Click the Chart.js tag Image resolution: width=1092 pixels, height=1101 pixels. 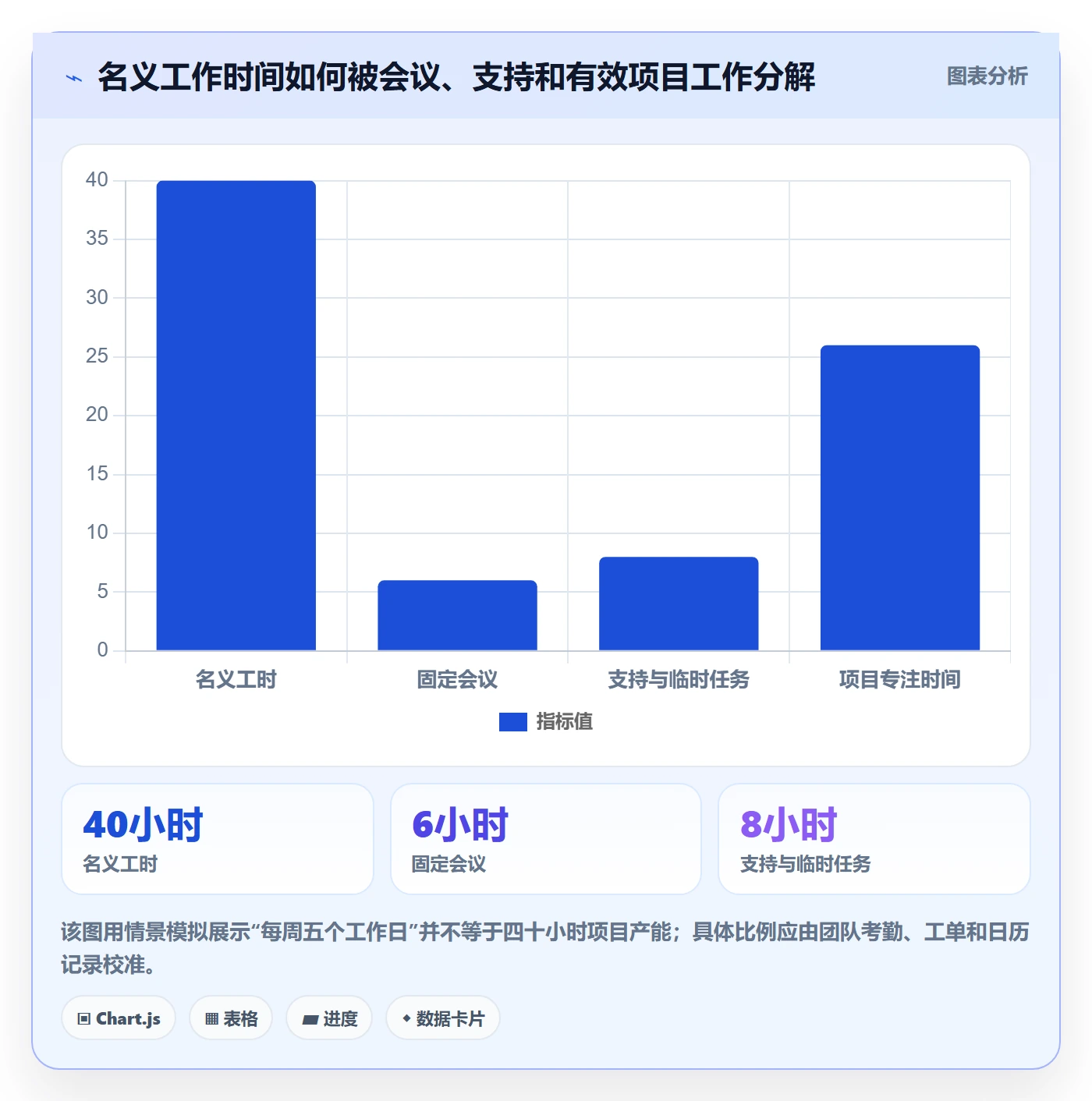(x=119, y=1018)
